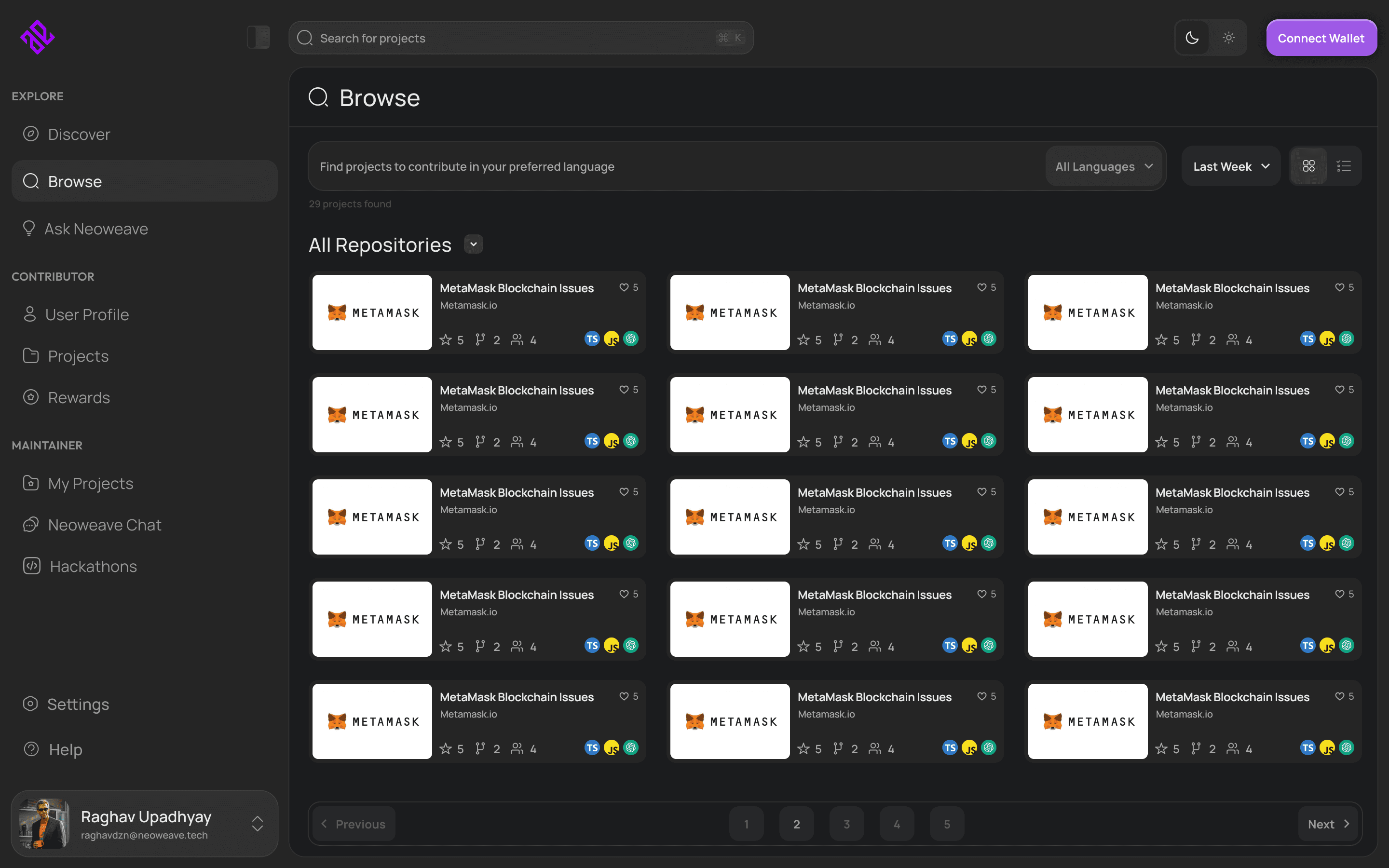Click the star icon on first MetaMask card
This screenshot has height=868, width=1389.
[x=446, y=340]
